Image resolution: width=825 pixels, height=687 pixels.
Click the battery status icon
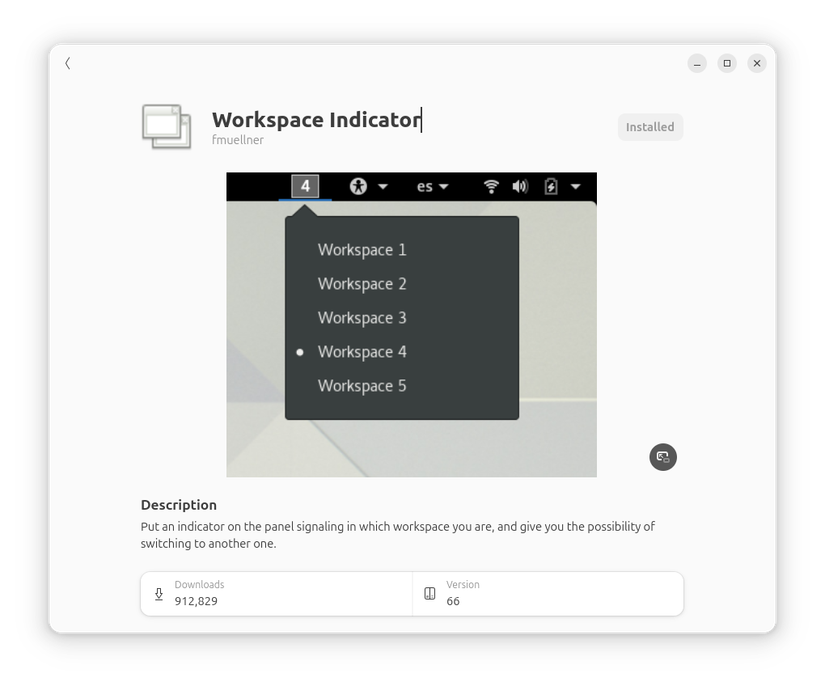point(551,186)
